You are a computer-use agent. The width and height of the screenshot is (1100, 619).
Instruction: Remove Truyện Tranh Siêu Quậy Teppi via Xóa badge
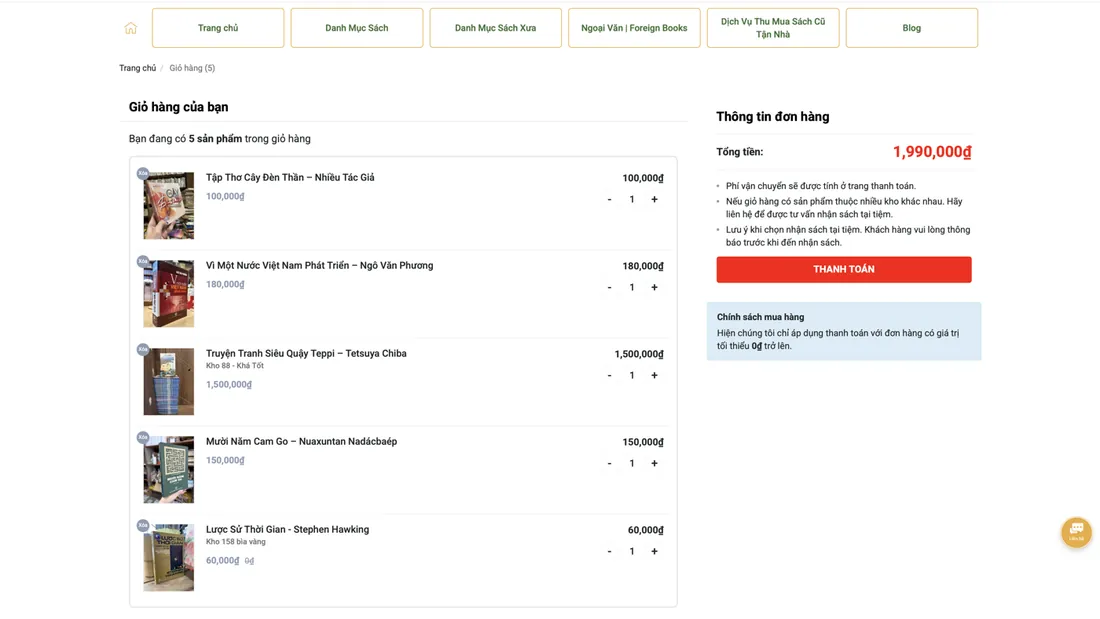point(143,349)
